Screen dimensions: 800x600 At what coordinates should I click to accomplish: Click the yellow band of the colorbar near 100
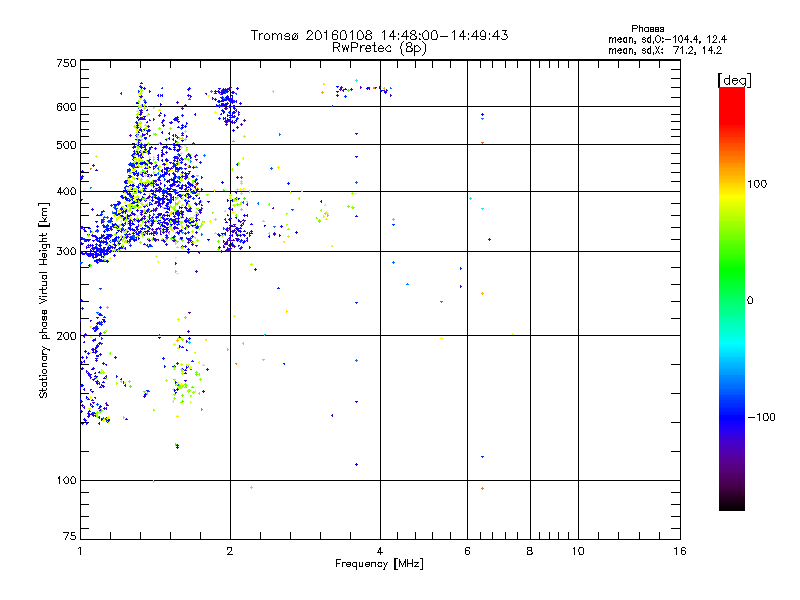click(732, 194)
